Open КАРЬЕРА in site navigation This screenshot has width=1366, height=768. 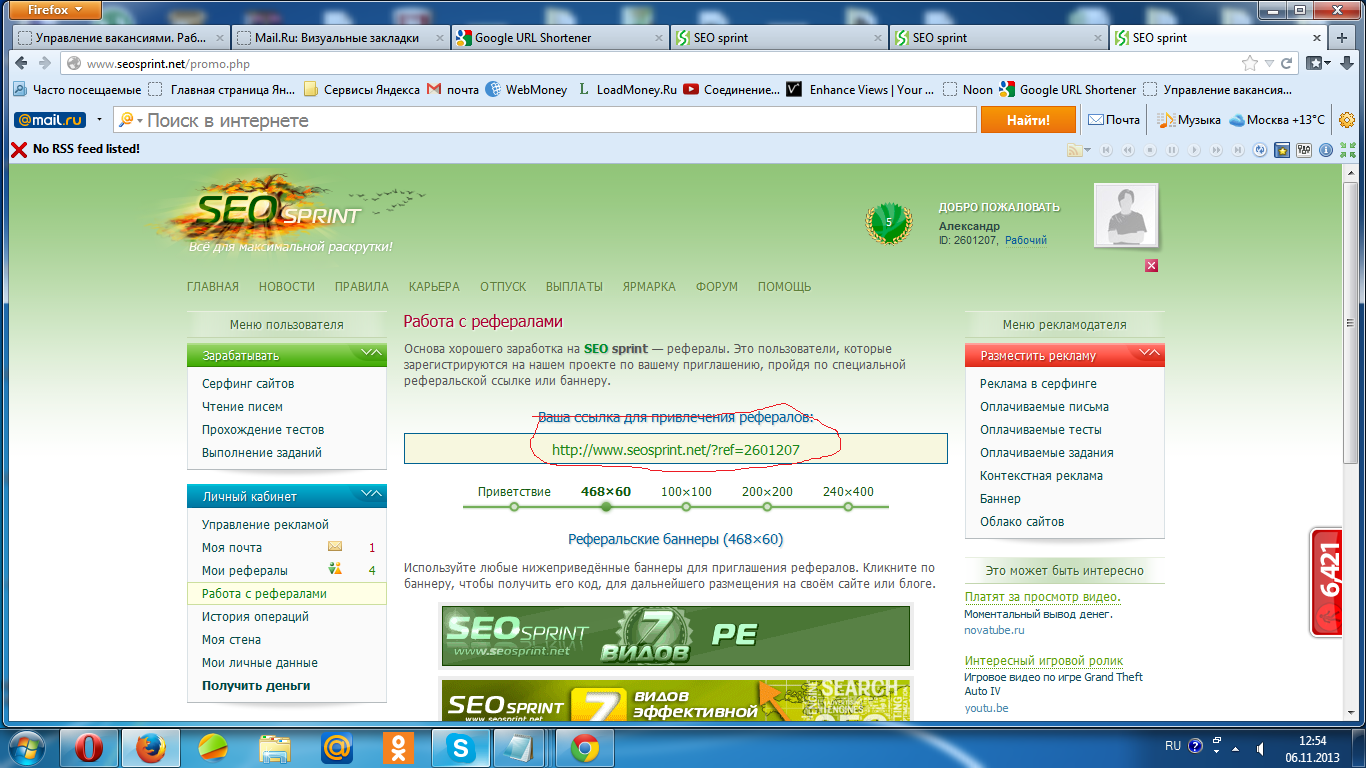point(434,286)
